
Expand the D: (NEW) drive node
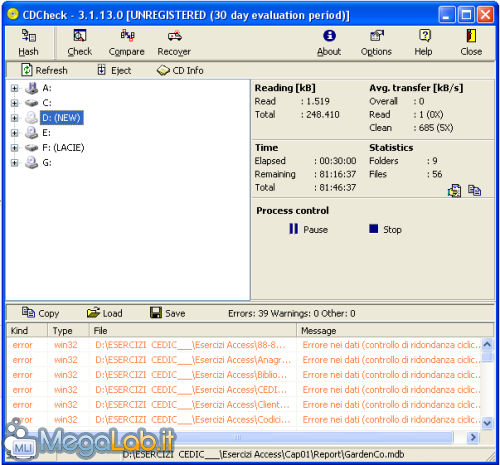pos(14,118)
